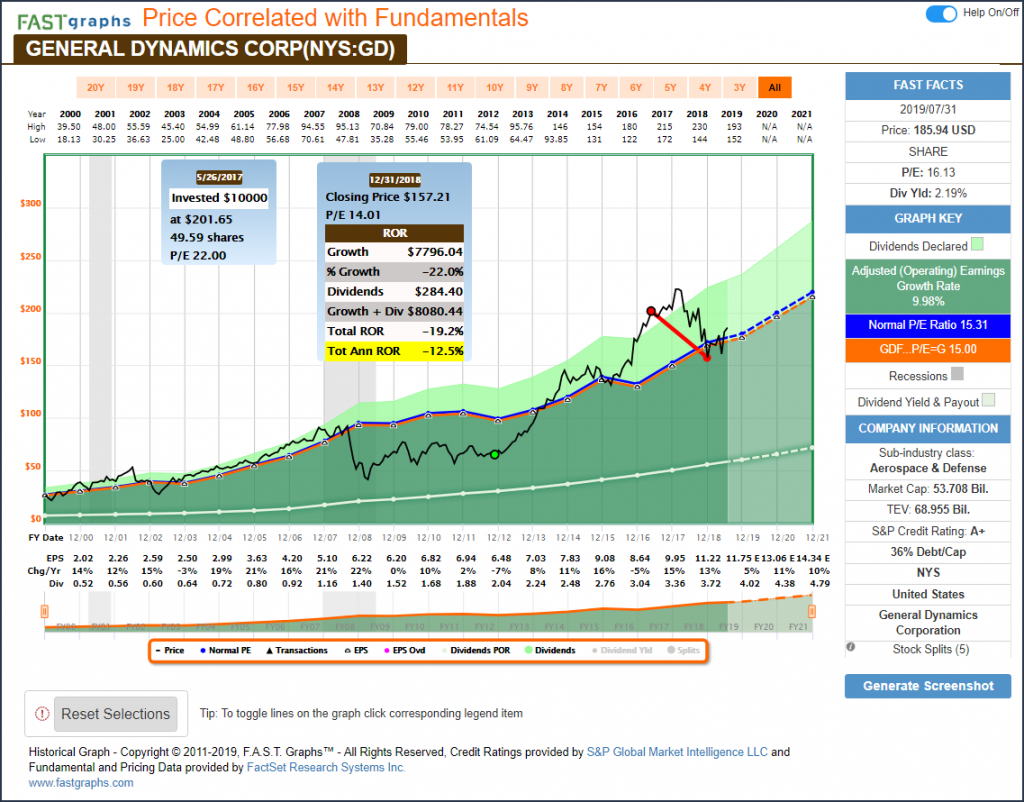Select the 10Y time range tab
This screenshot has height=802, width=1024.
pyautogui.click(x=494, y=87)
